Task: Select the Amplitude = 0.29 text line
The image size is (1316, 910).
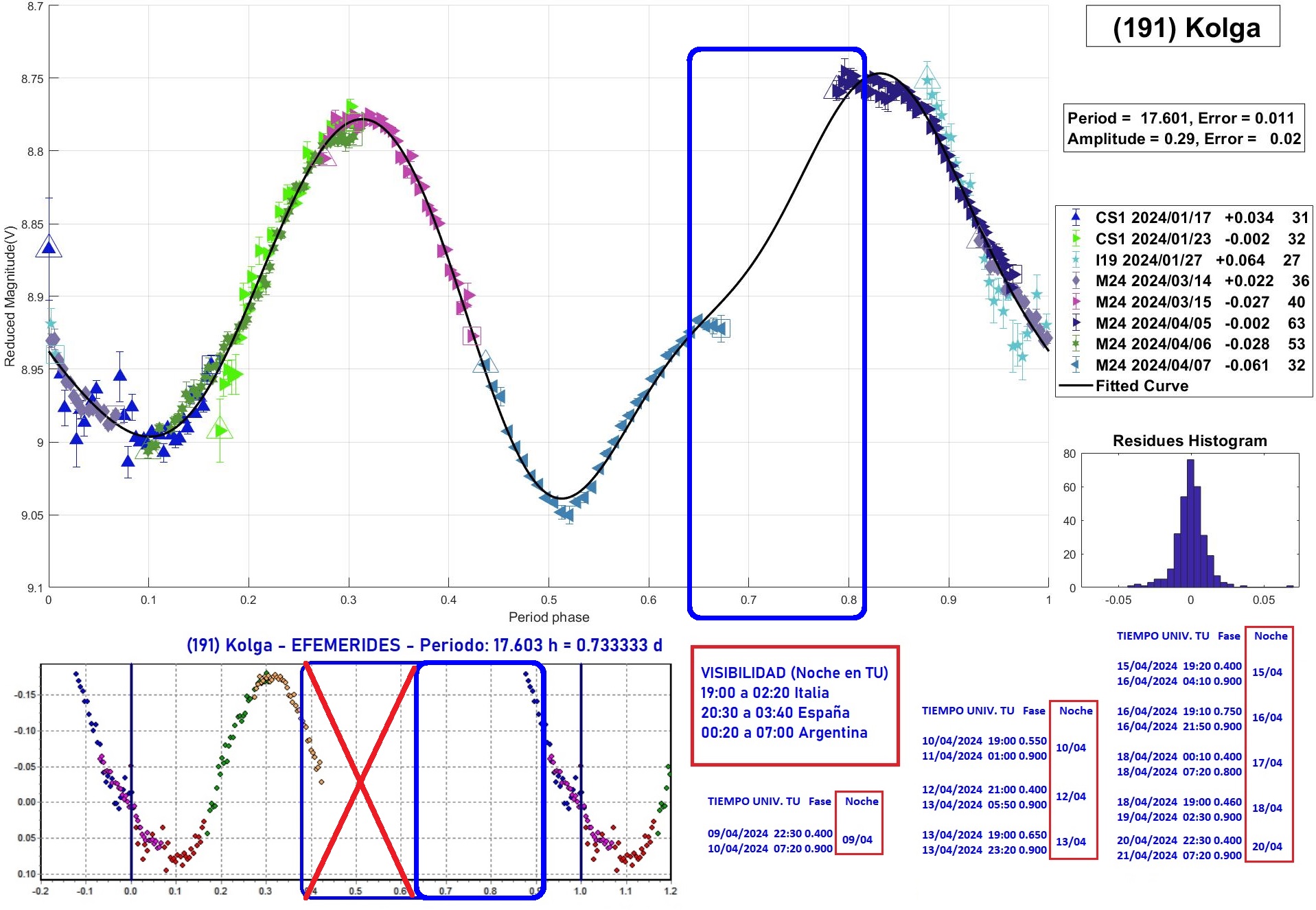Action: tap(1184, 139)
